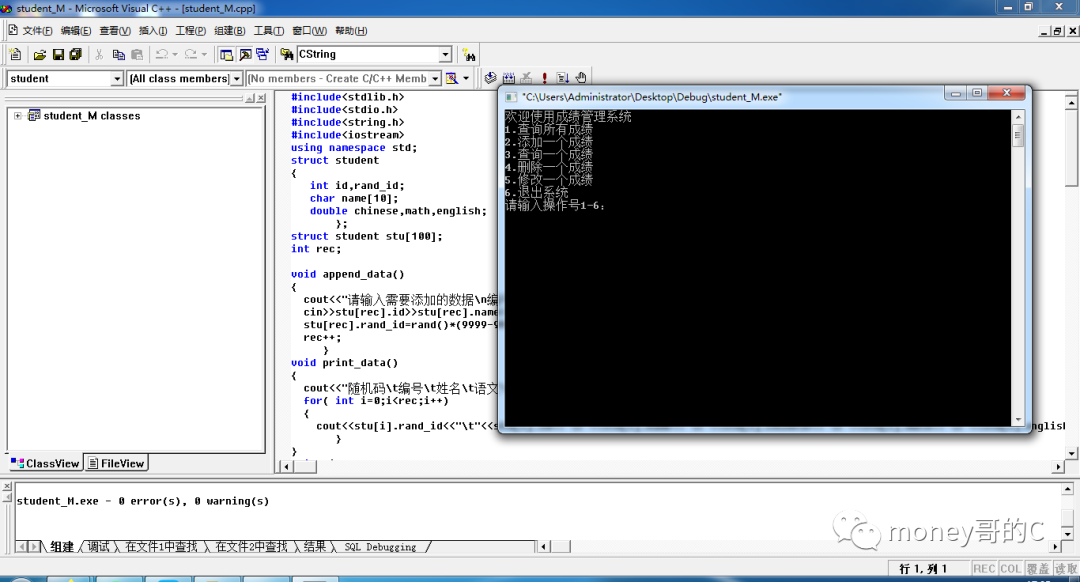Image resolution: width=1080 pixels, height=582 pixels.
Task: Click the Search help binoculars icon
Action: (x=468, y=54)
